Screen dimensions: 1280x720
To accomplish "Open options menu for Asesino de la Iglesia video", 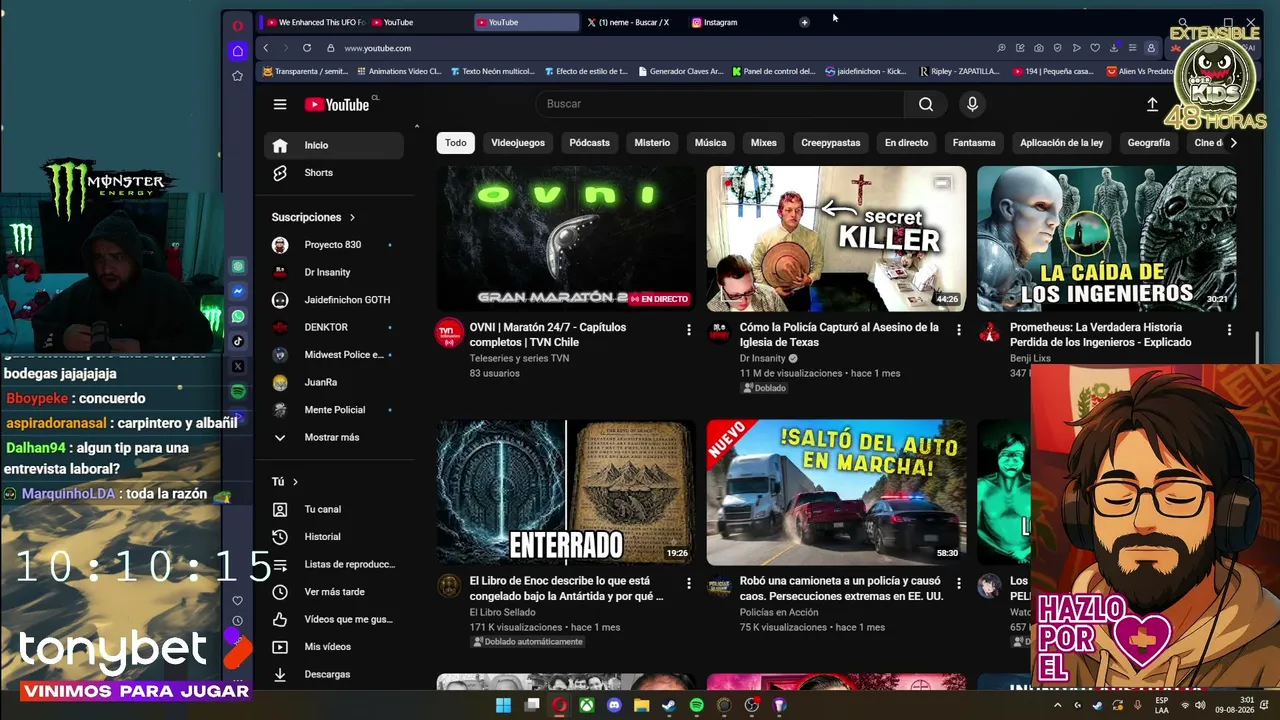I will click(x=958, y=330).
